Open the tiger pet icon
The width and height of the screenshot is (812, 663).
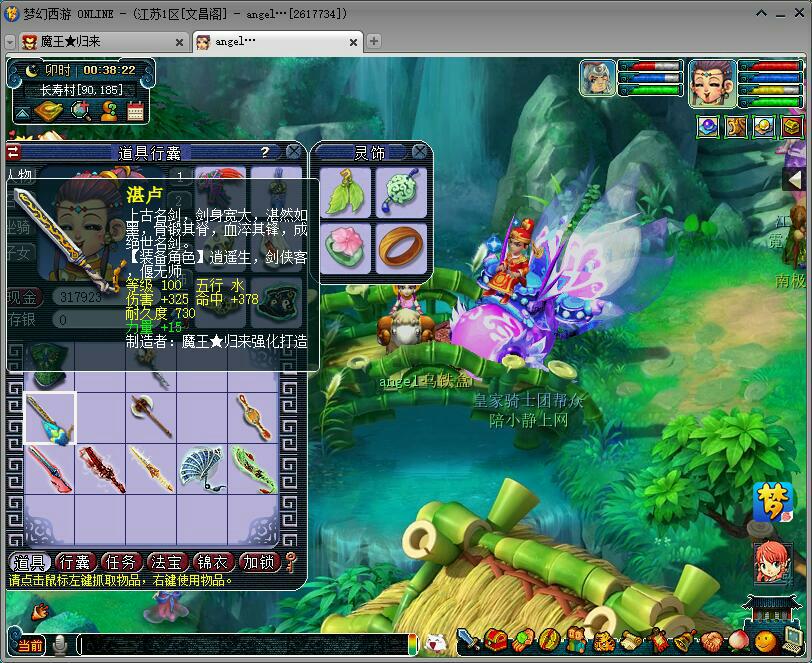click(x=603, y=641)
